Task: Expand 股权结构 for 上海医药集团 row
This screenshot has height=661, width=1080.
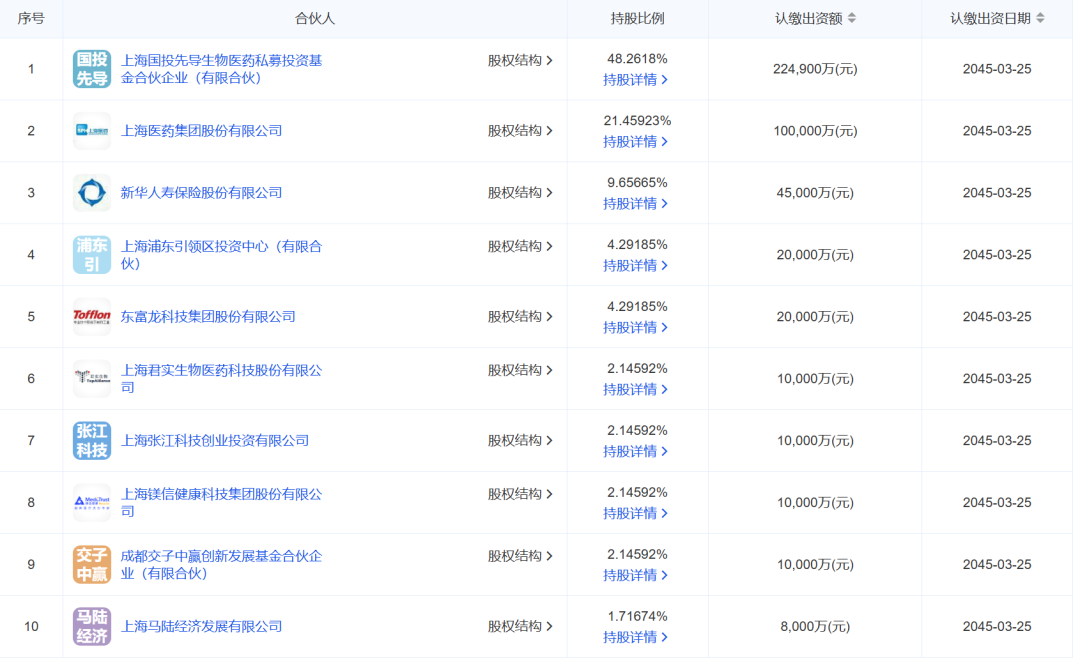Action: [x=520, y=131]
